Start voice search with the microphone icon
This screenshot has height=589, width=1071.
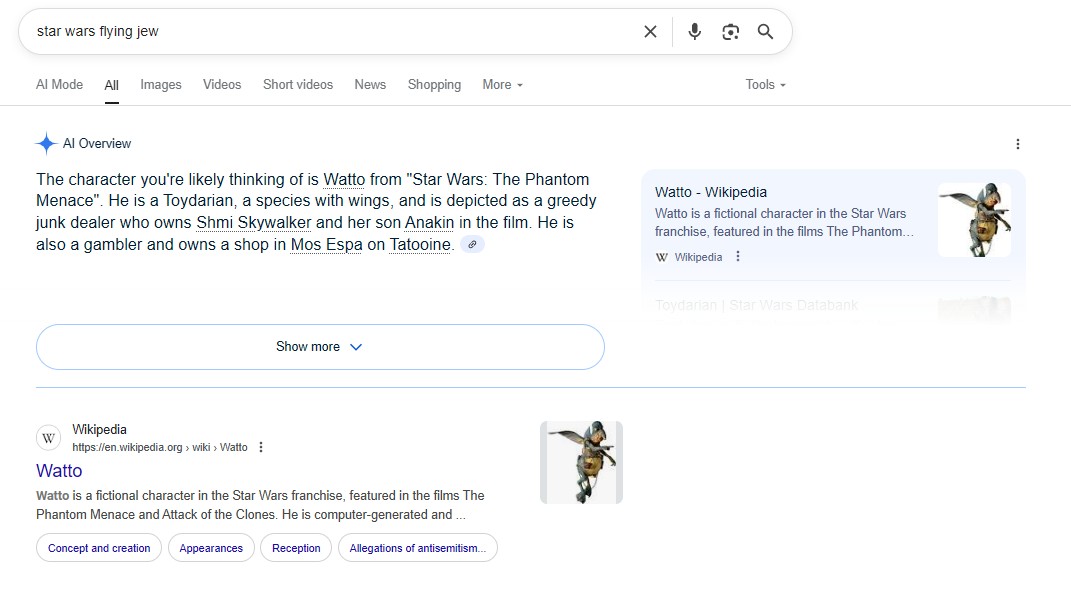(695, 31)
